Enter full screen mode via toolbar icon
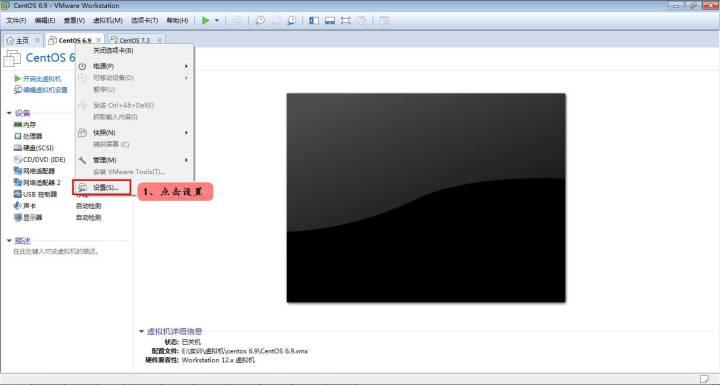Image resolution: width=720 pixels, height=385 pixels. pyautogui.click(x=345, y=20)
